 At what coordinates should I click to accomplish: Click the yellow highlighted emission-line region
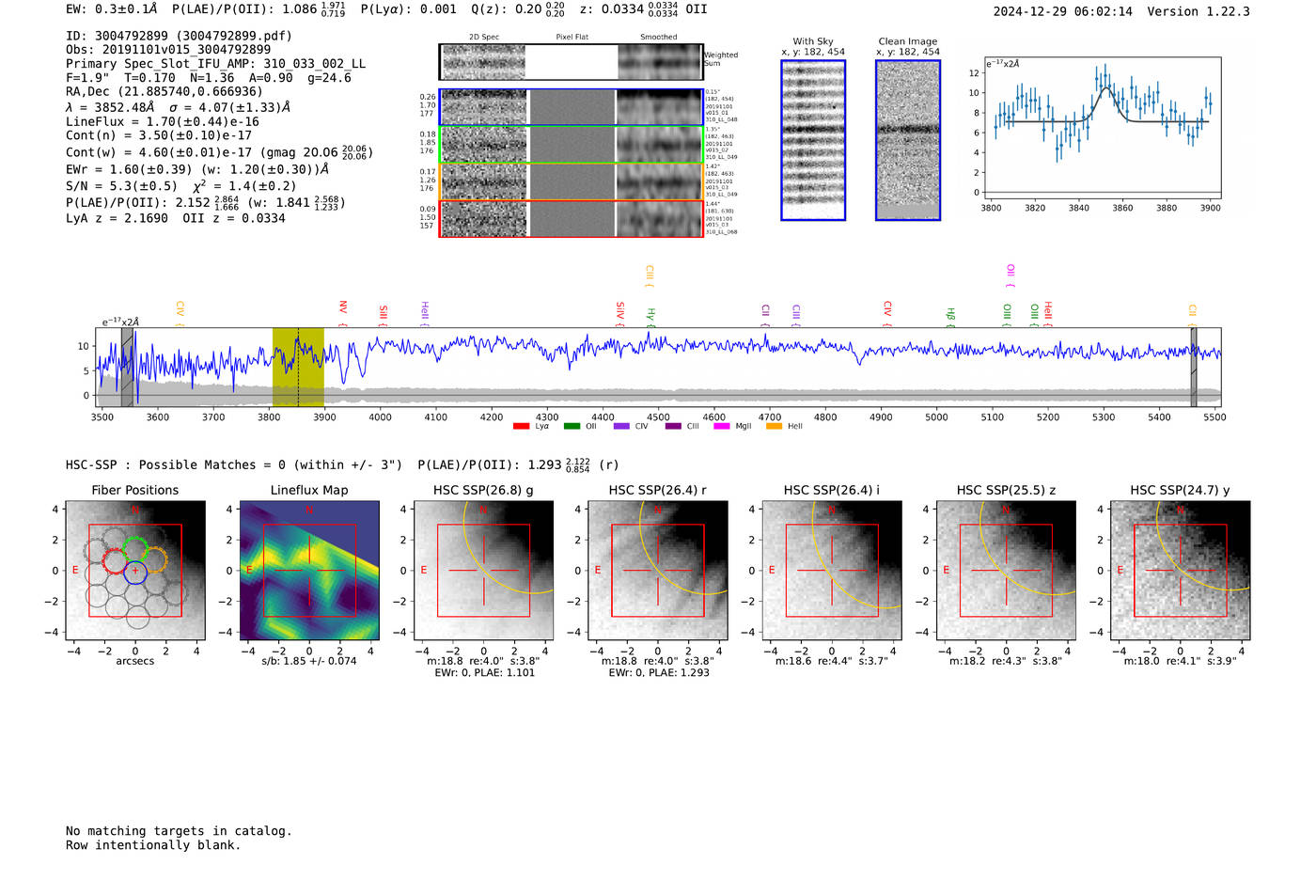coord(298,367)
